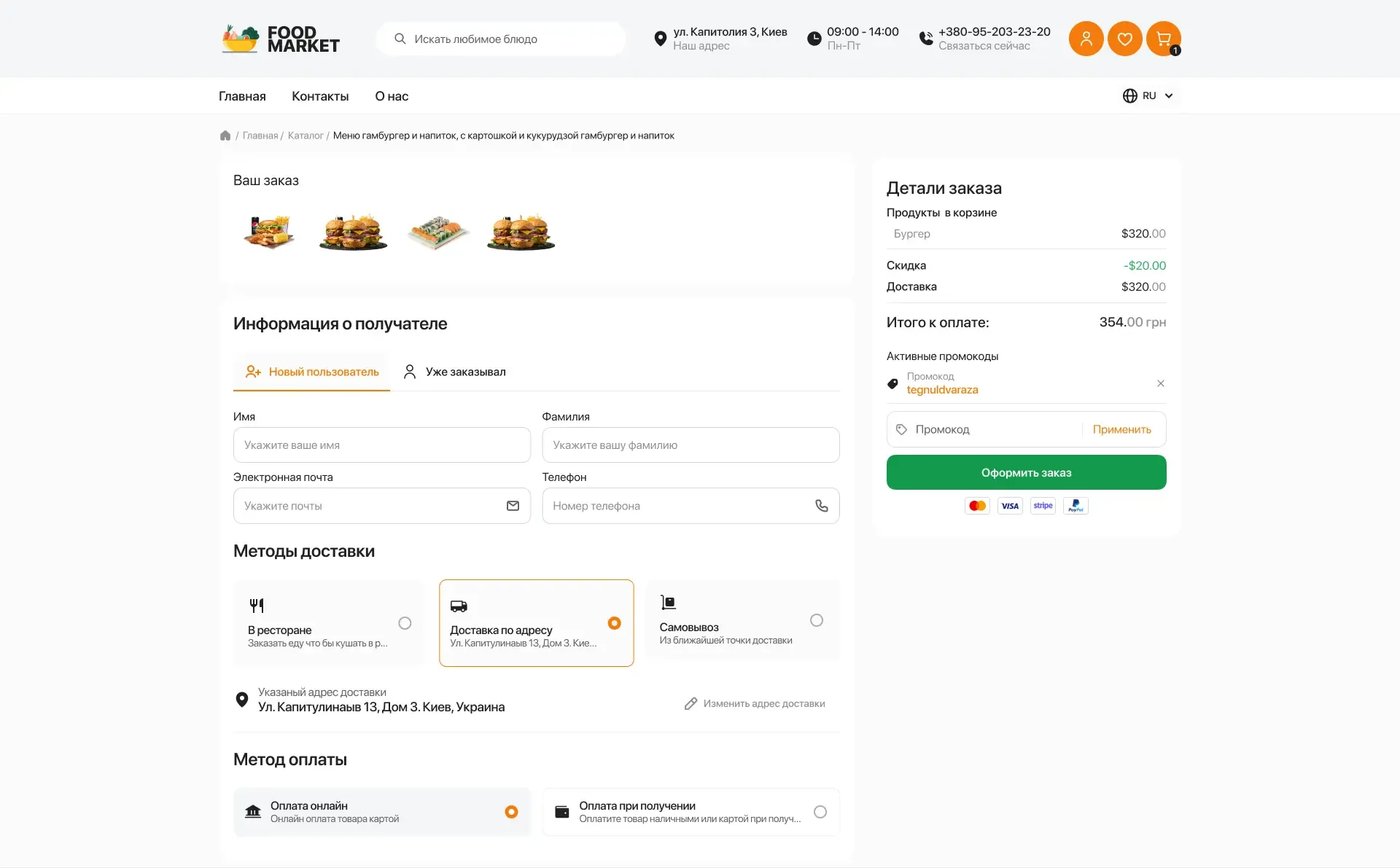Viewport: 1400px width, 868px height.
Task: Click the '09:00 - 14:00' hours text
Action: [863, 31]
